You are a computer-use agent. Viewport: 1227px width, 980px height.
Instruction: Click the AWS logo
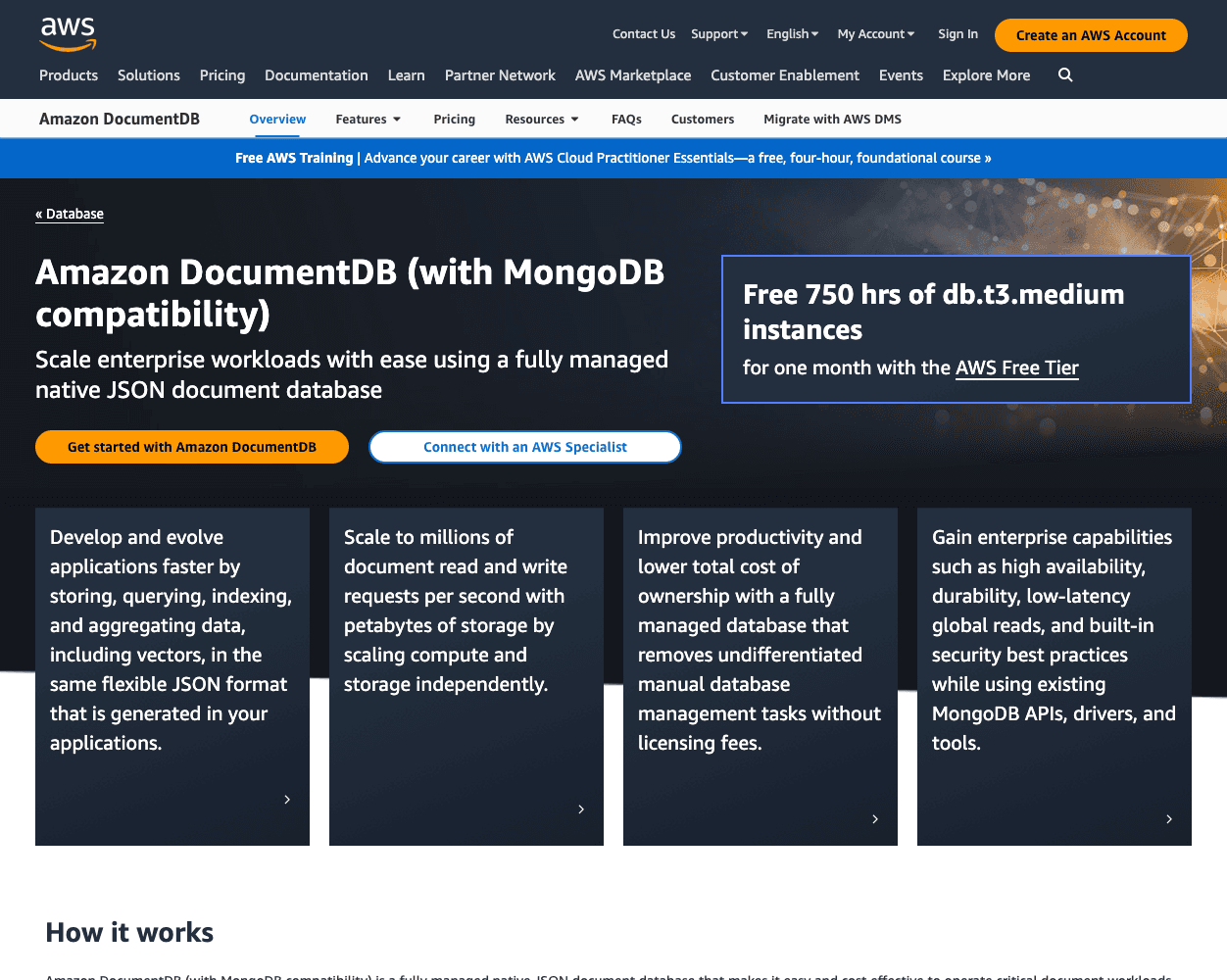click(x=68, y=34)
